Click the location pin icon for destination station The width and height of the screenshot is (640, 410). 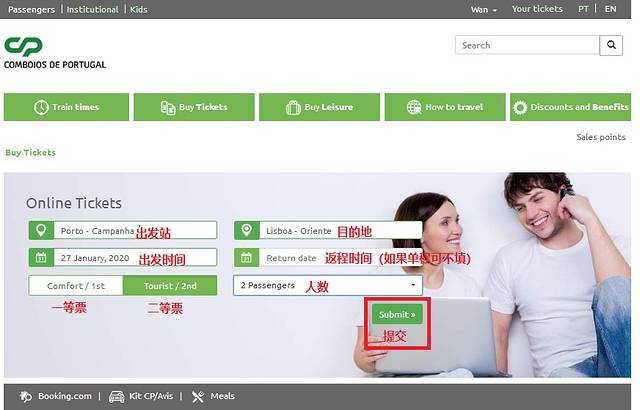246,230
